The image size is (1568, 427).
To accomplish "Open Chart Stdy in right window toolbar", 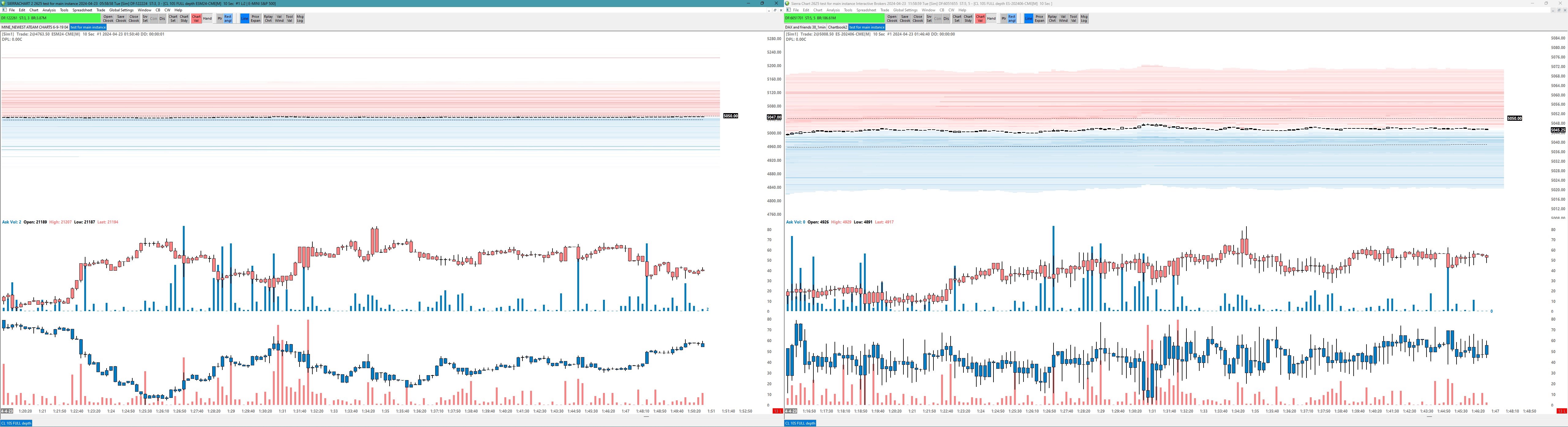I will tap(968, 19).
